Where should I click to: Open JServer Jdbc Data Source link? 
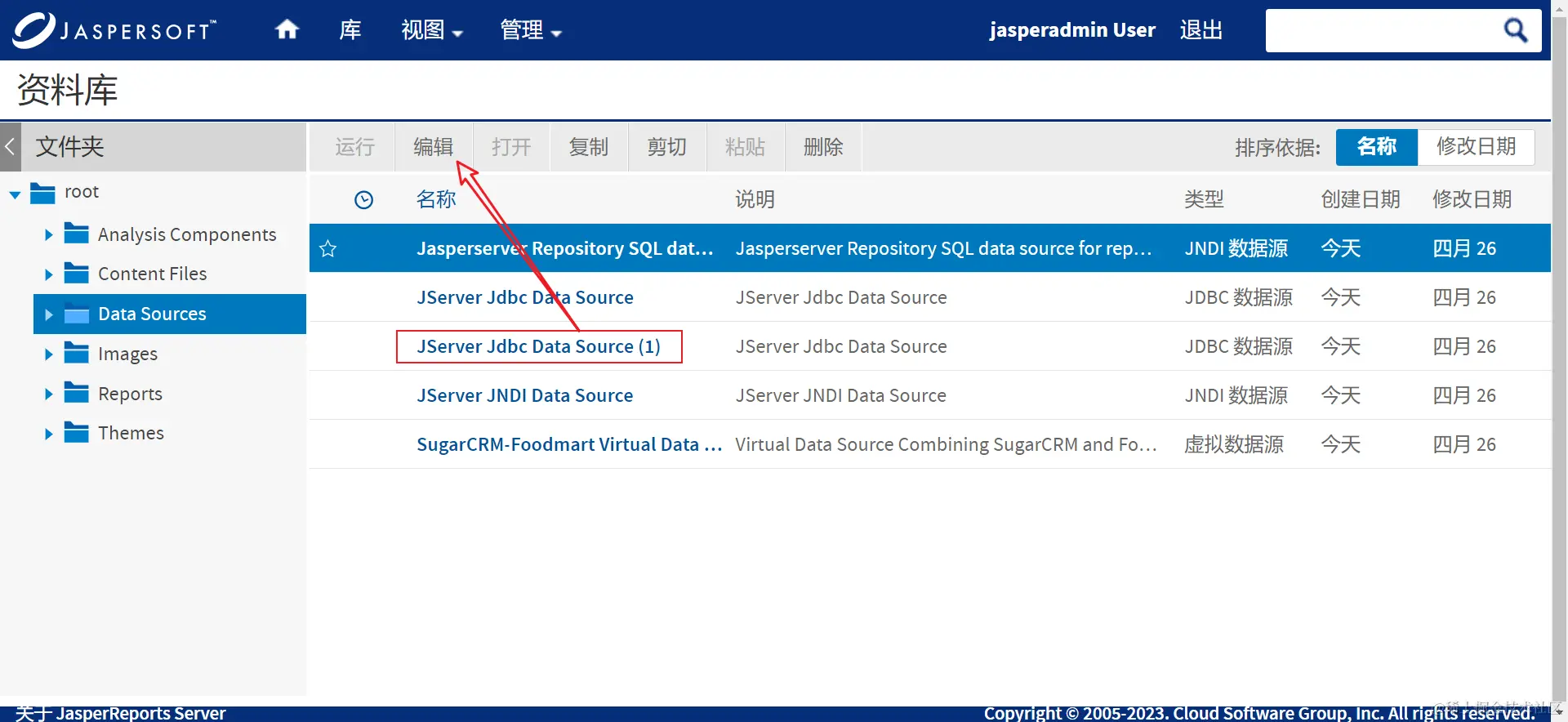[525, 297]
